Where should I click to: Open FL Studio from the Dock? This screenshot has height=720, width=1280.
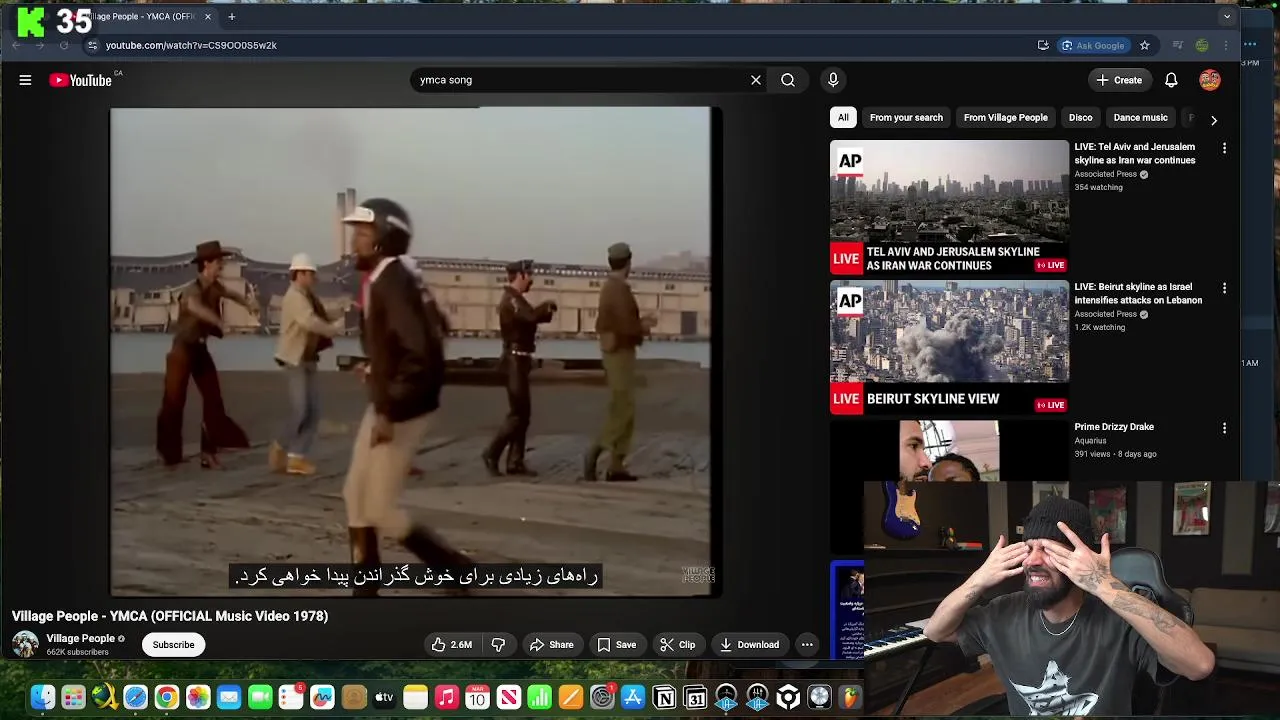[850, 697]
